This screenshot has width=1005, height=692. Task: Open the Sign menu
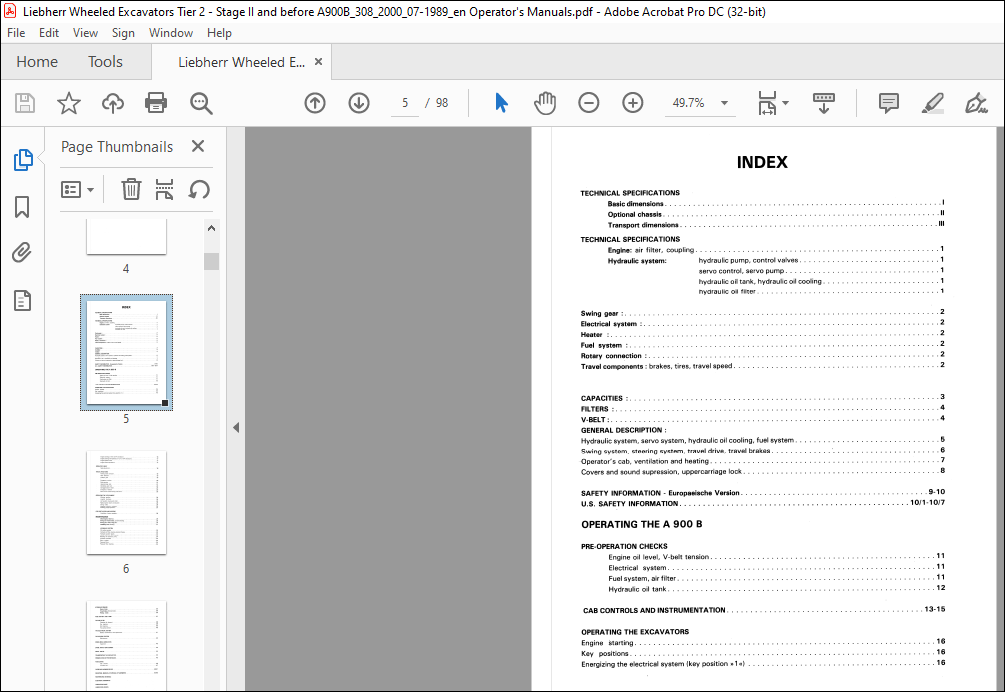[123, 33]
